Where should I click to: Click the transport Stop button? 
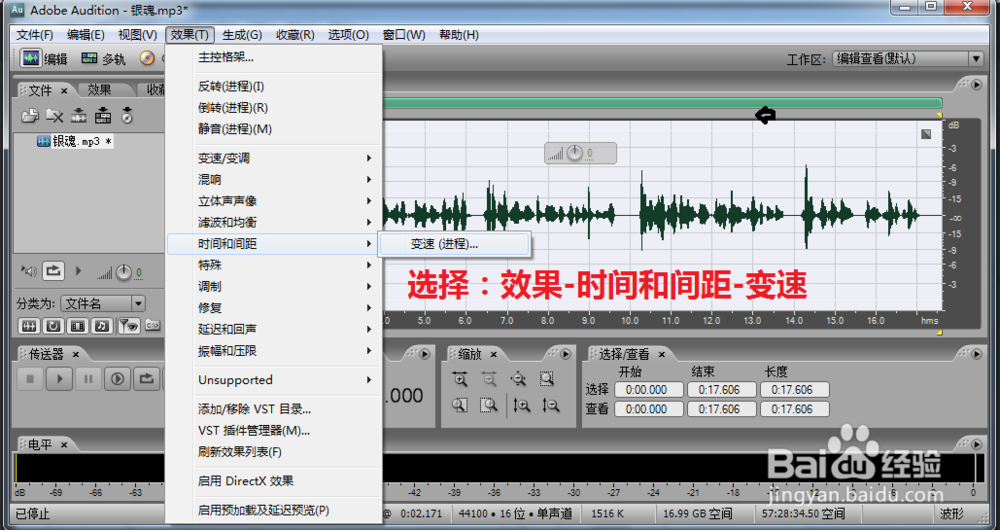(x=29, y=379)
